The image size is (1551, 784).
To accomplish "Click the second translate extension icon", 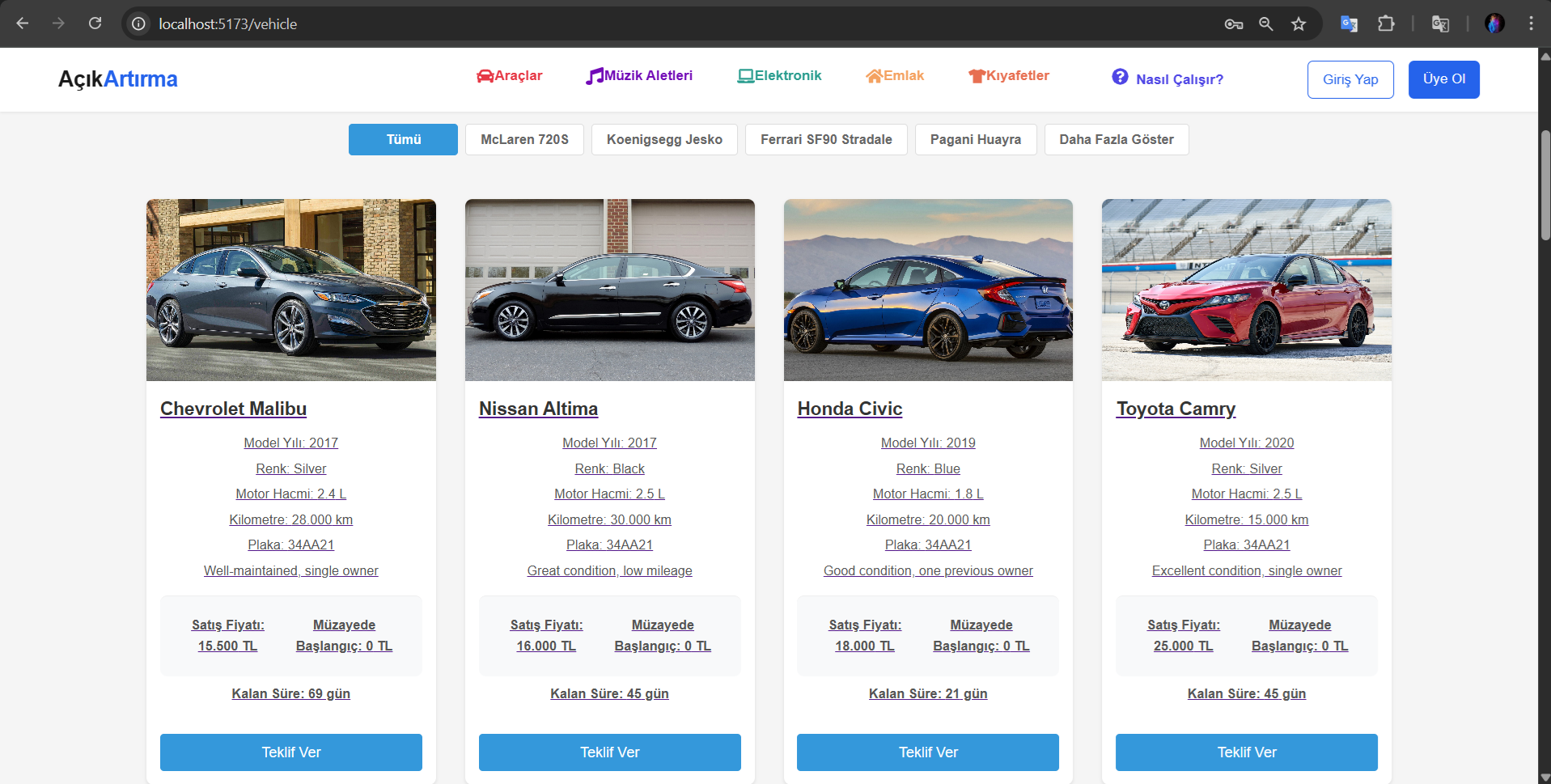I will pyautogui.click(x=1440, y=23).
